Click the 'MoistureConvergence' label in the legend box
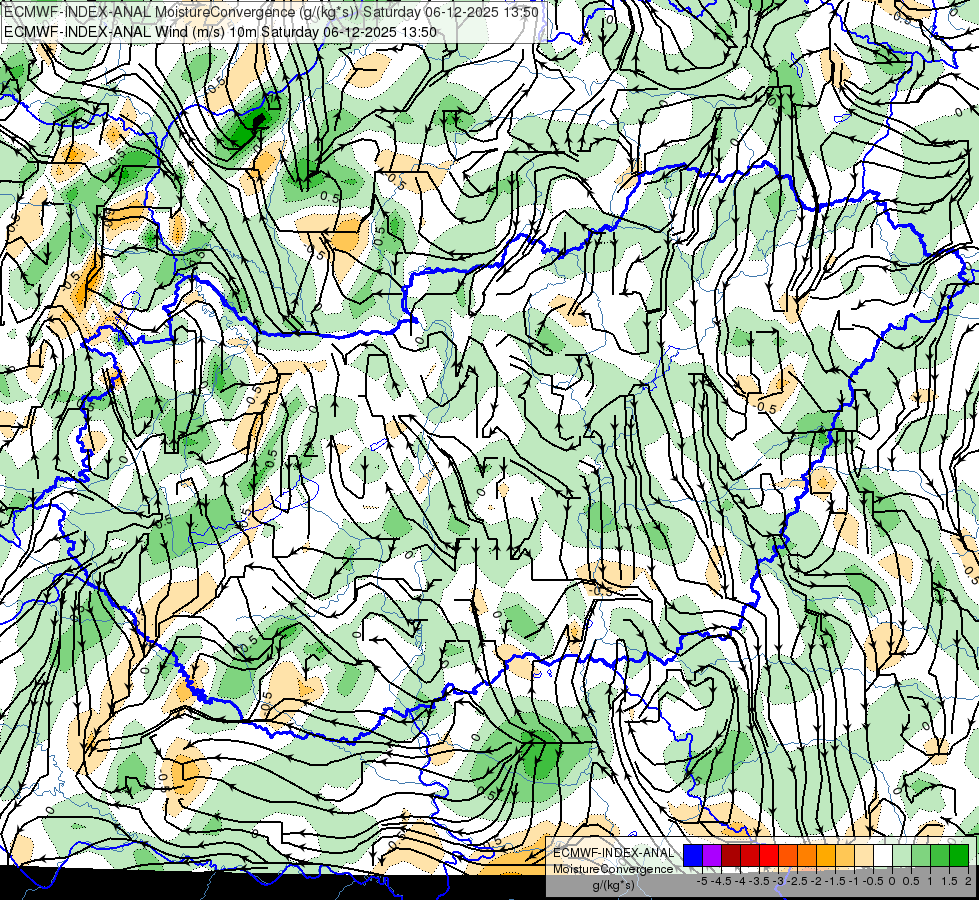The width and height of the screenshot is (979, 900). 613,869
